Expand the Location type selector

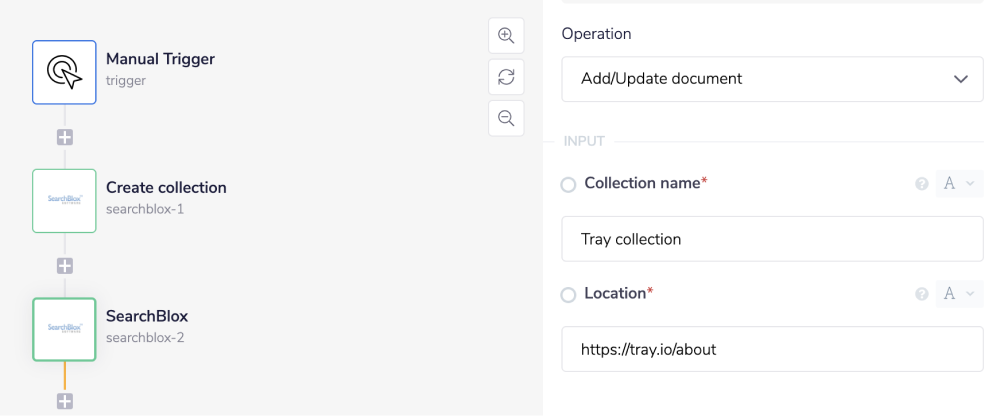[x=959, y=294]
